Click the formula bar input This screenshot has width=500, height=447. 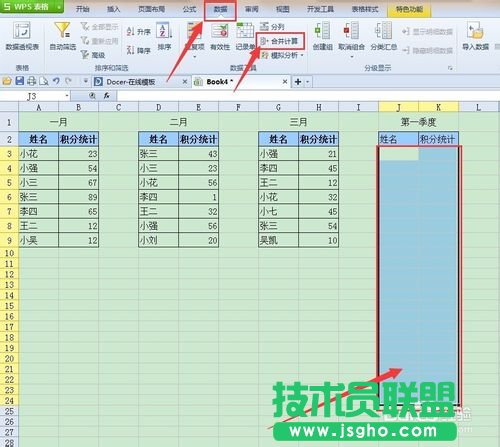point(308,96)
